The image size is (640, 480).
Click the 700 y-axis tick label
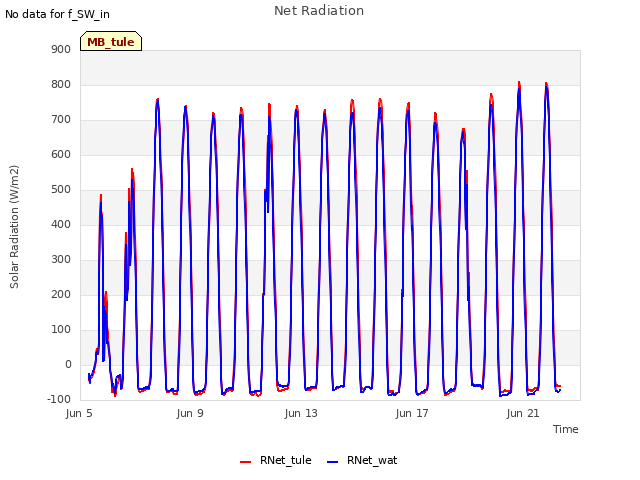(61, 120)
